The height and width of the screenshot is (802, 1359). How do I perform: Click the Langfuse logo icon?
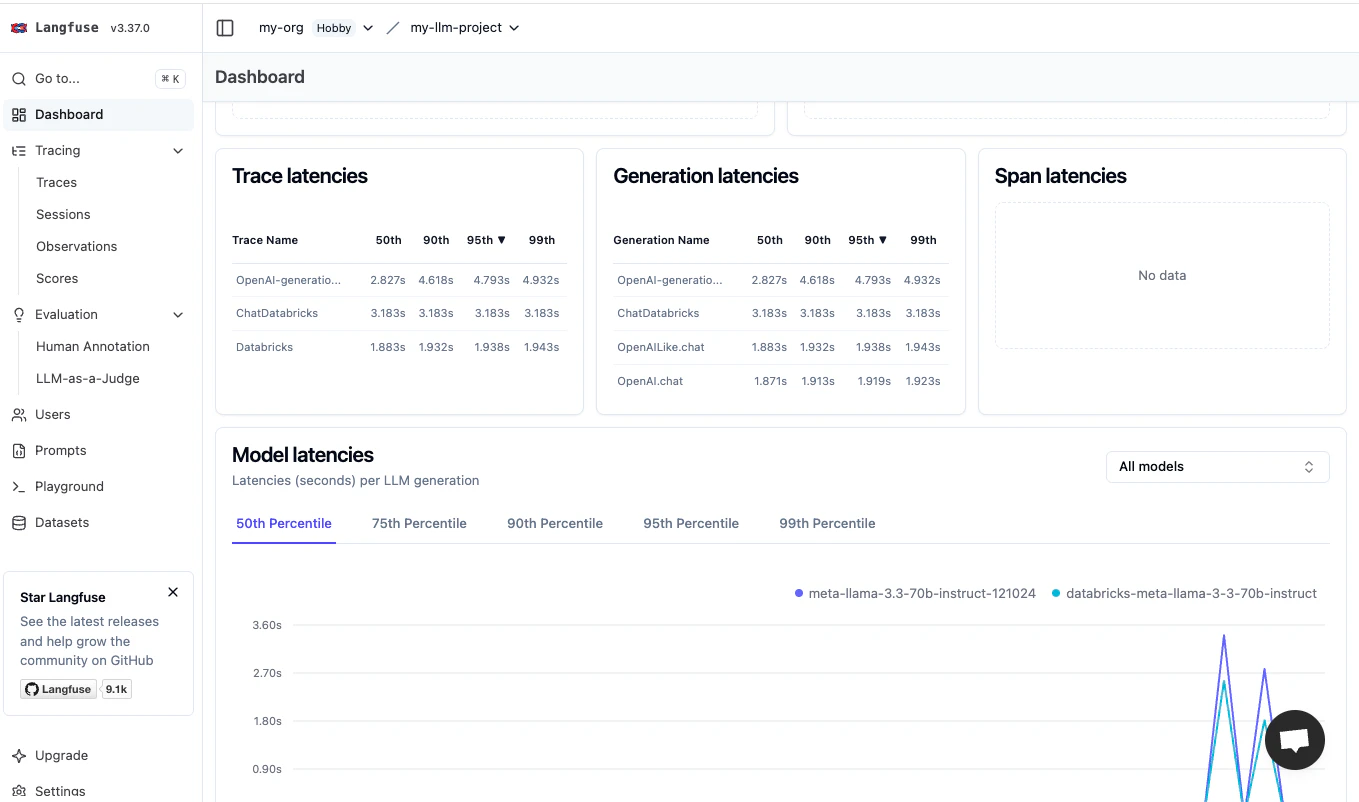click(x=19, y=28)
